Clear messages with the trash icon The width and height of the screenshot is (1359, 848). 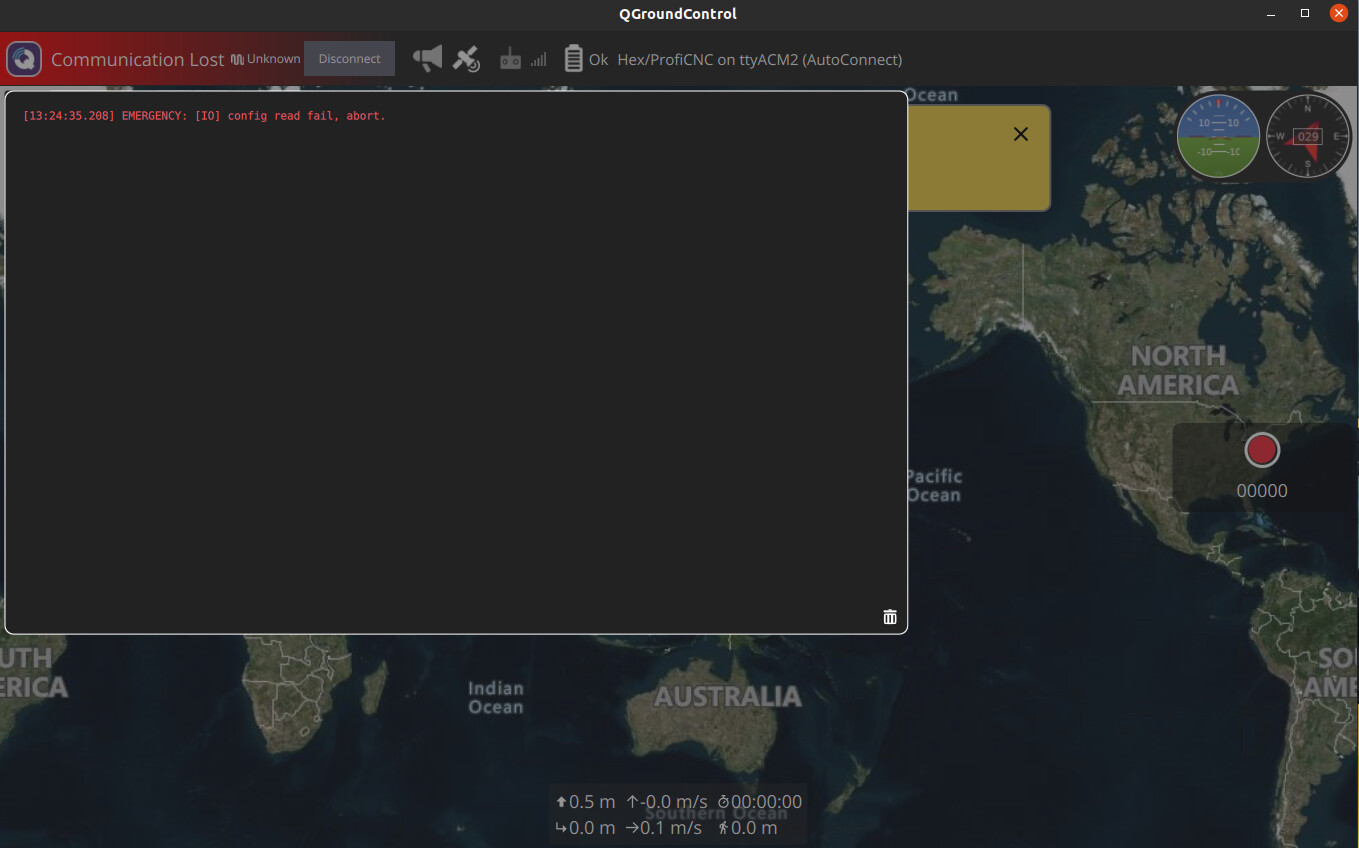tap(890, 617)
